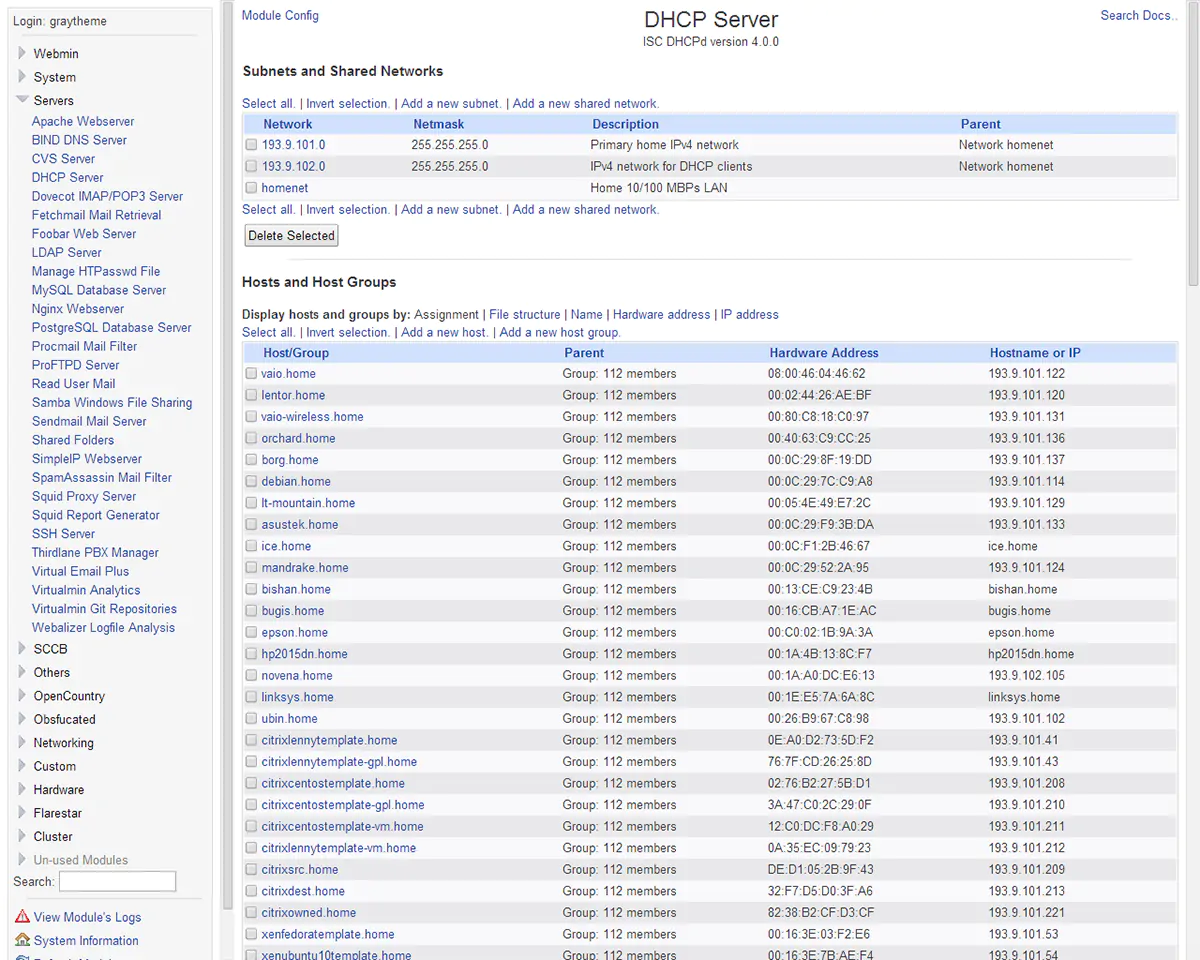Open Squid Proxy Server in sidebar
The image size is (1200, 960).
click(x=84, y=496)
